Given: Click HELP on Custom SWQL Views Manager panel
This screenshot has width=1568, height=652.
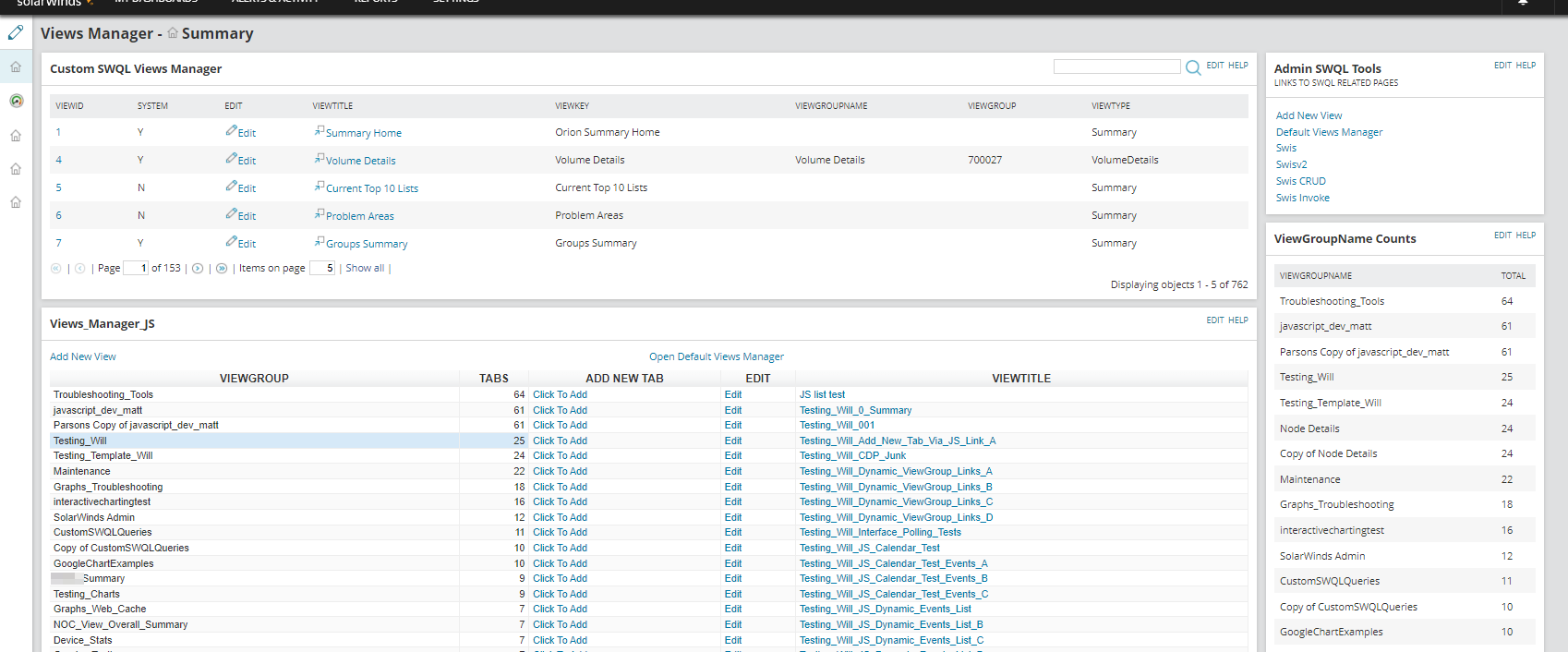Looking at the screenshot, I should pyautogui.click(x=1238, y=66).
